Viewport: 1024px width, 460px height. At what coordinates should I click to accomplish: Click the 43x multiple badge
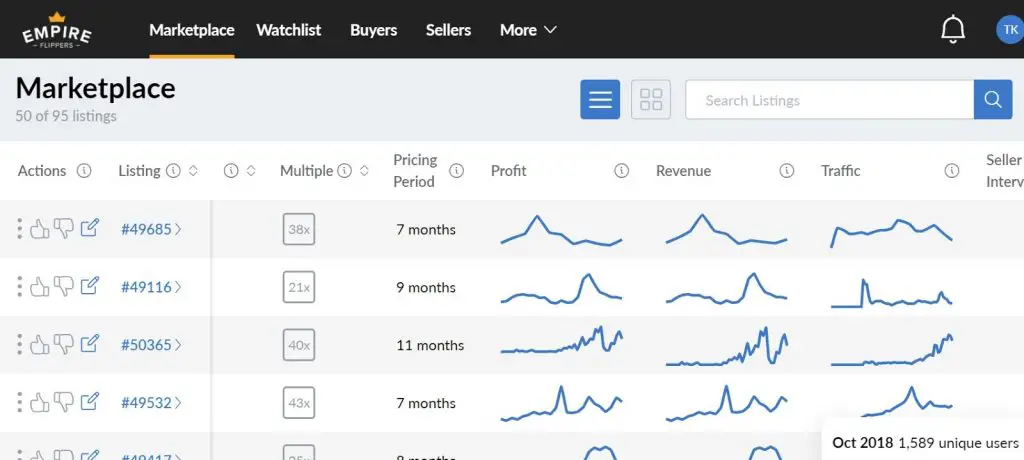(x=299, y=402)
